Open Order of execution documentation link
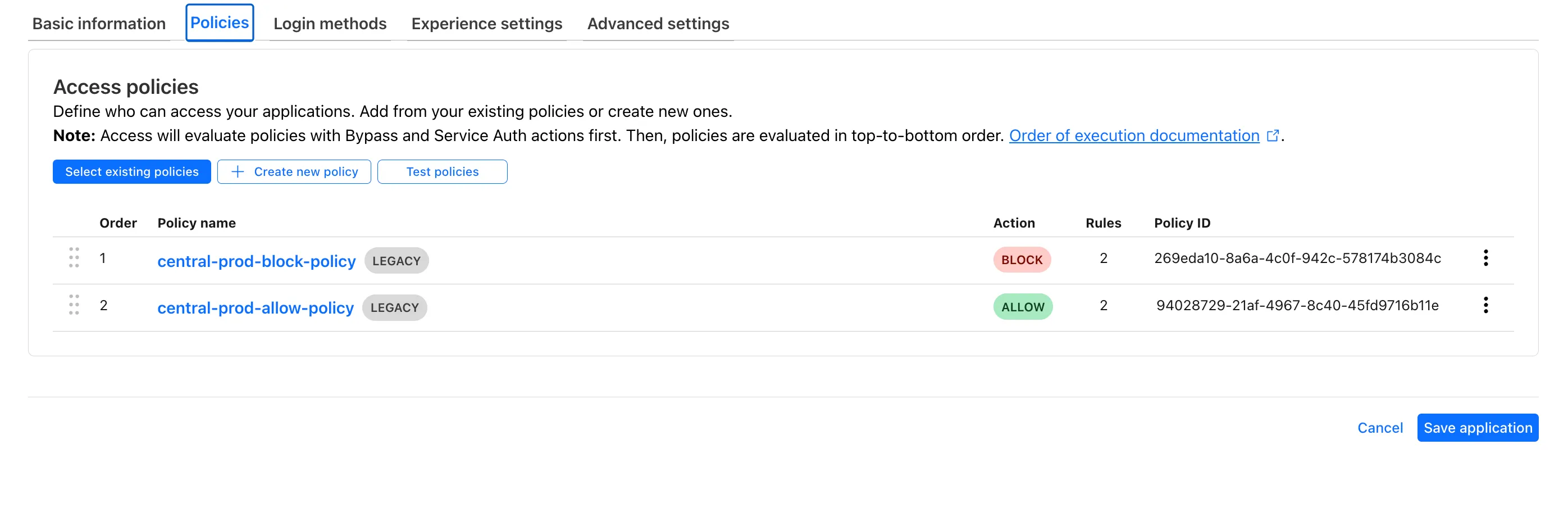The image size is (1568, 517). point(1134,136)
